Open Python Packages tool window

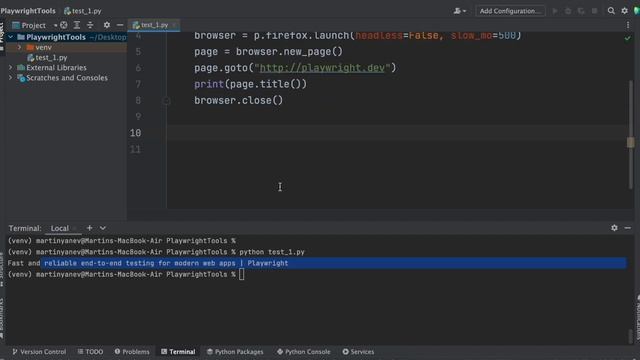[235, 351]
